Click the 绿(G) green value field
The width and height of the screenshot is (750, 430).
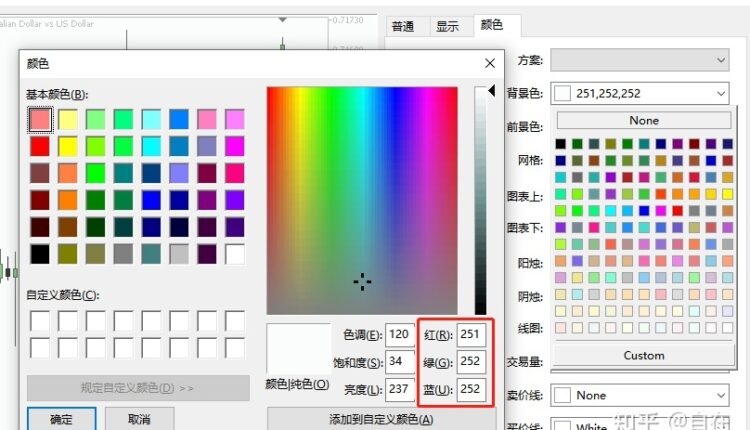471,361
